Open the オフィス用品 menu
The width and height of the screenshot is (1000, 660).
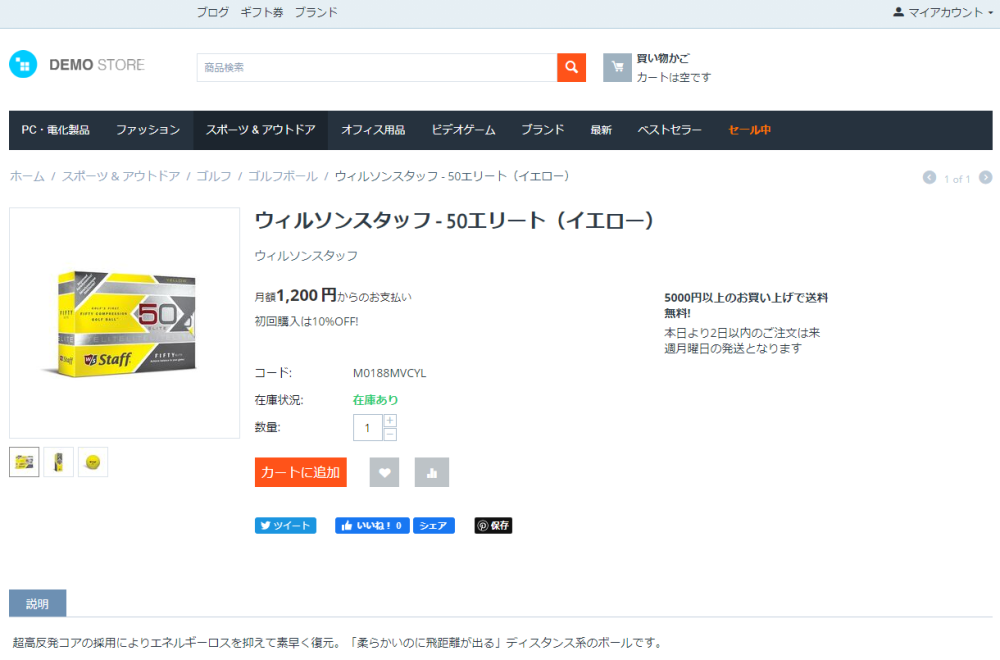pos(373,130)
